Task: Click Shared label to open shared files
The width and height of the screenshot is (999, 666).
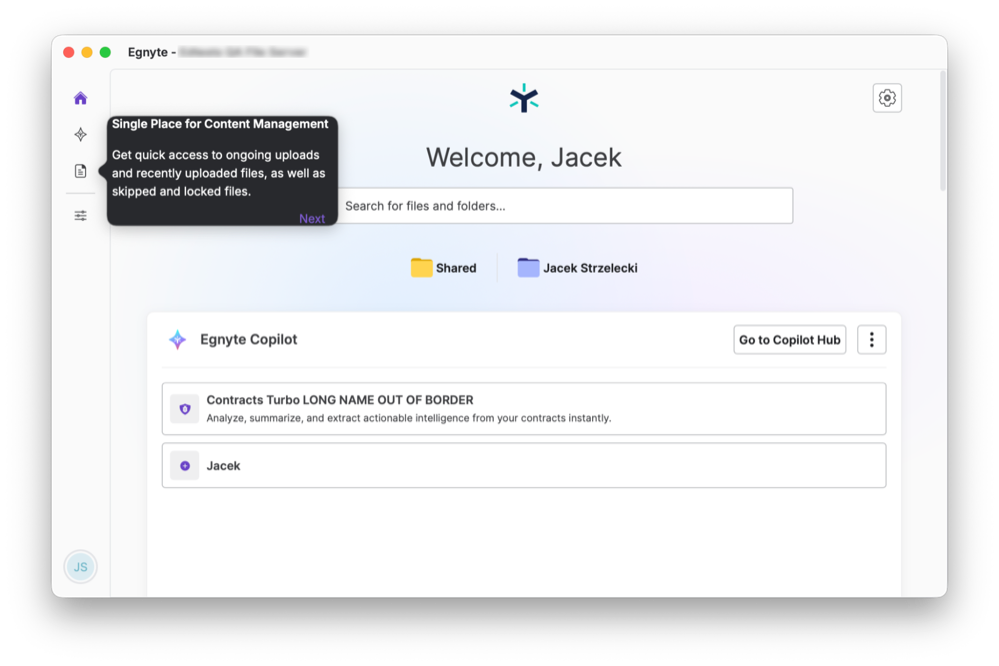Action: click(x=456, y=267)
